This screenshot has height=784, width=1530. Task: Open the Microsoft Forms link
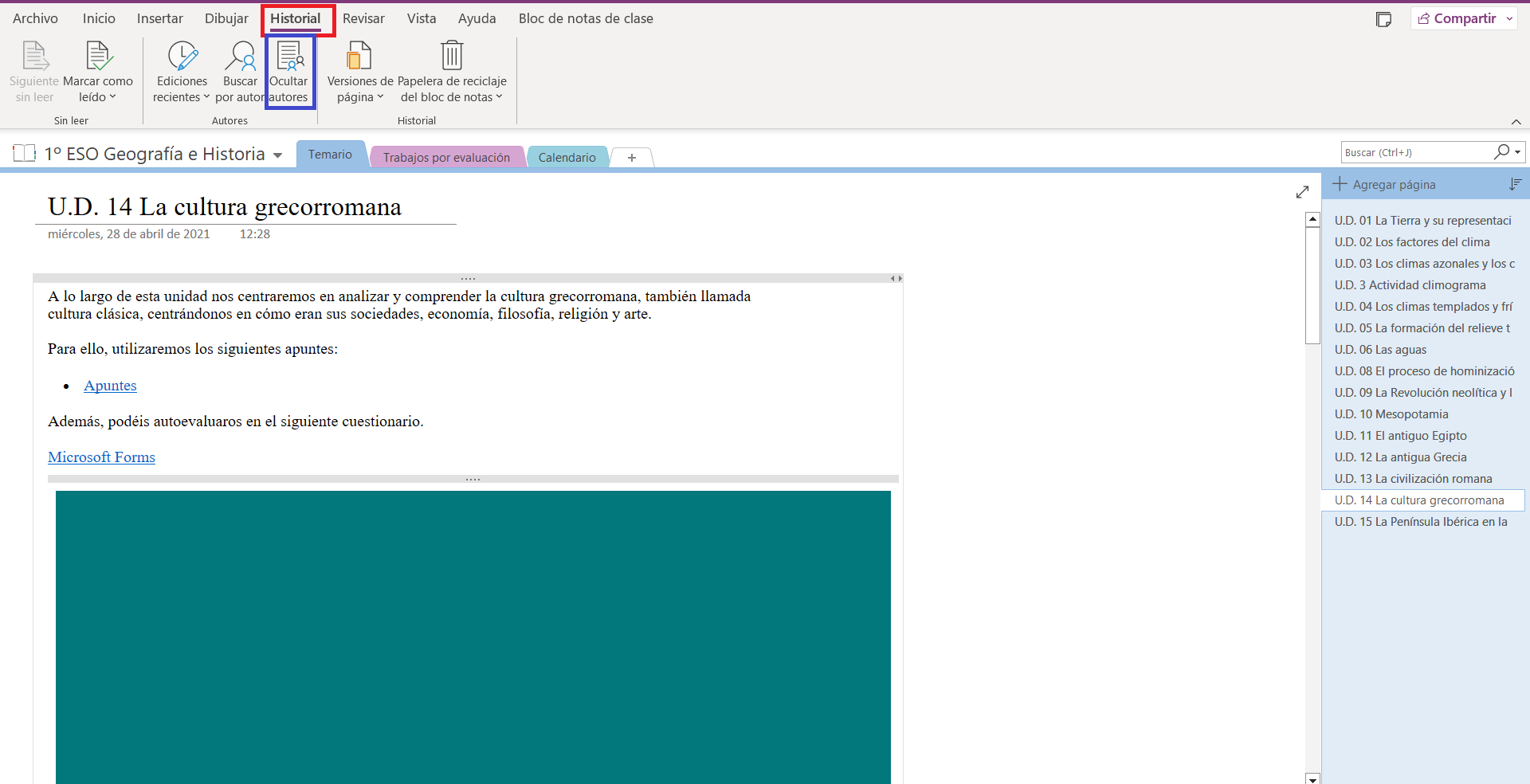(101, 457)
